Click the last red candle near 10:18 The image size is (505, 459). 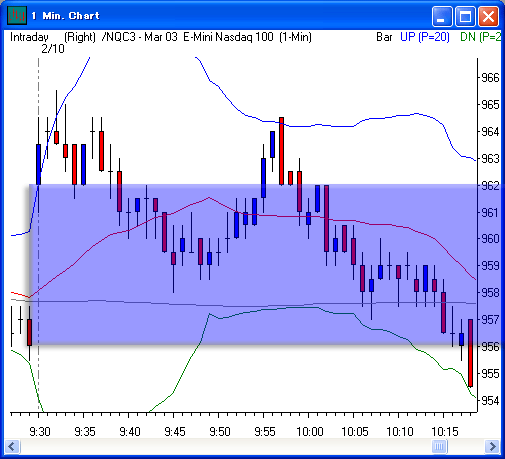(x=470, y=353)
